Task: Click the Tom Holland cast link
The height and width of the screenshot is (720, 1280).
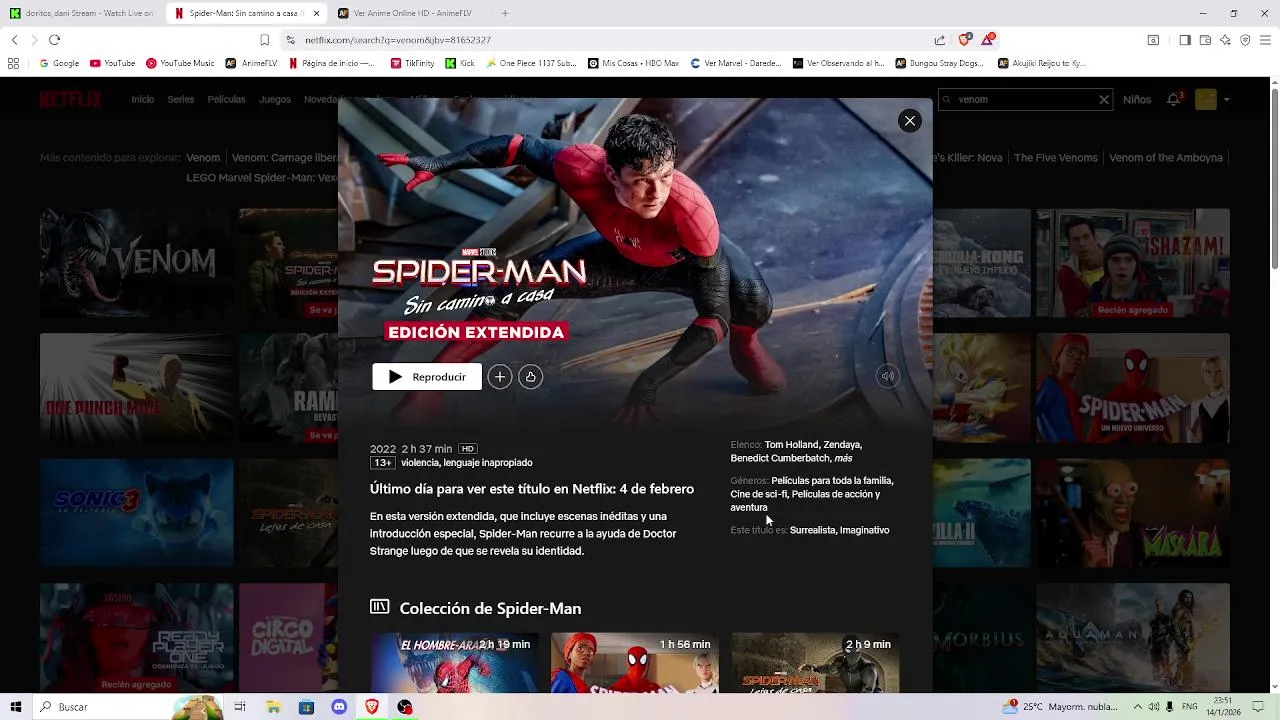Action: (791, 444)
